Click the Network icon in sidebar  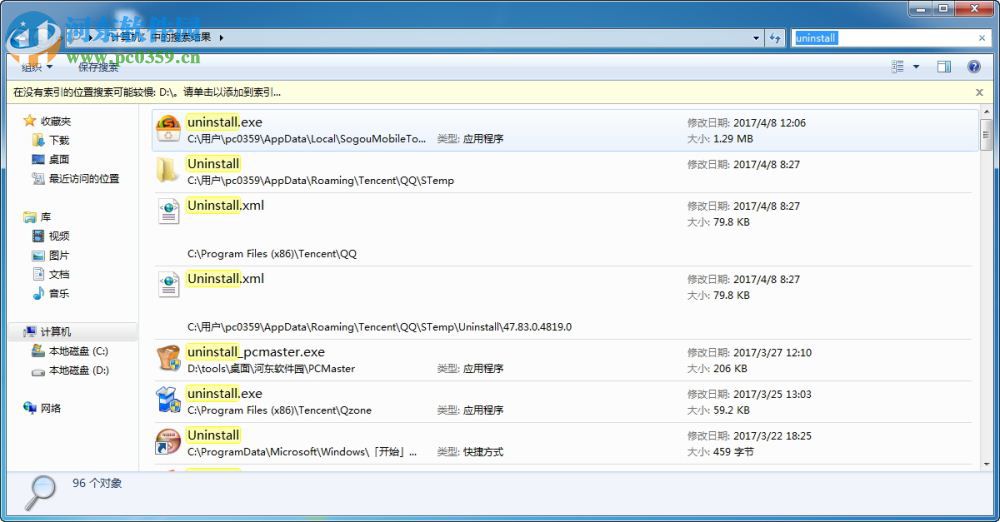(29, 408)
